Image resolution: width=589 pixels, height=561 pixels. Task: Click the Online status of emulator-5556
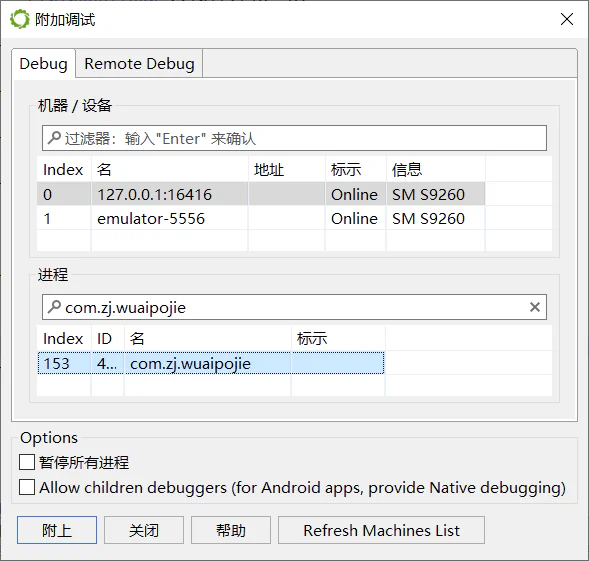(x=354, y=218)
